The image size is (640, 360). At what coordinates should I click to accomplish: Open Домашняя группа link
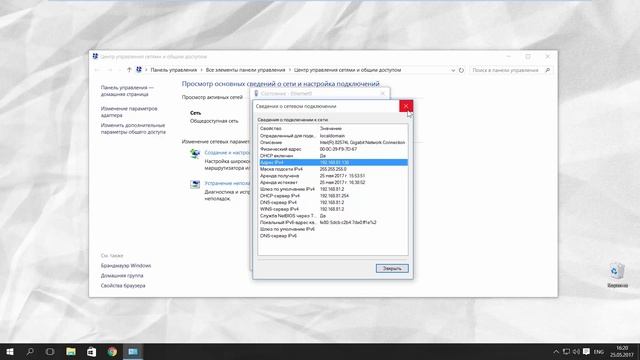click(122, 276)
